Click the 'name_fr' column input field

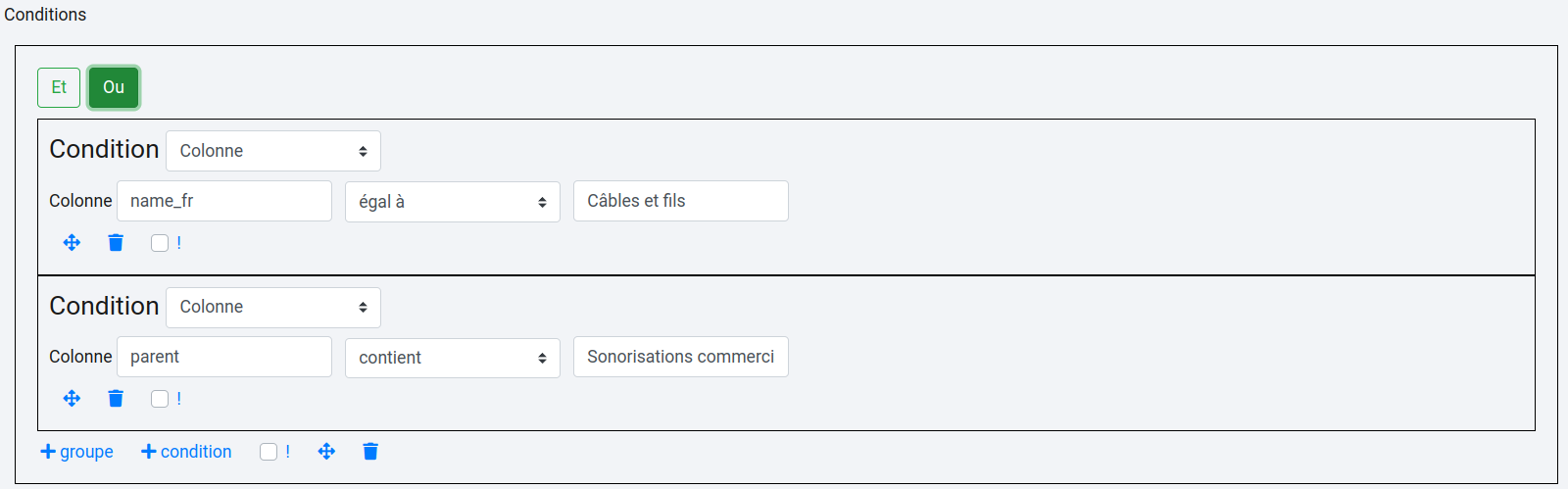[x=224, y=201]
